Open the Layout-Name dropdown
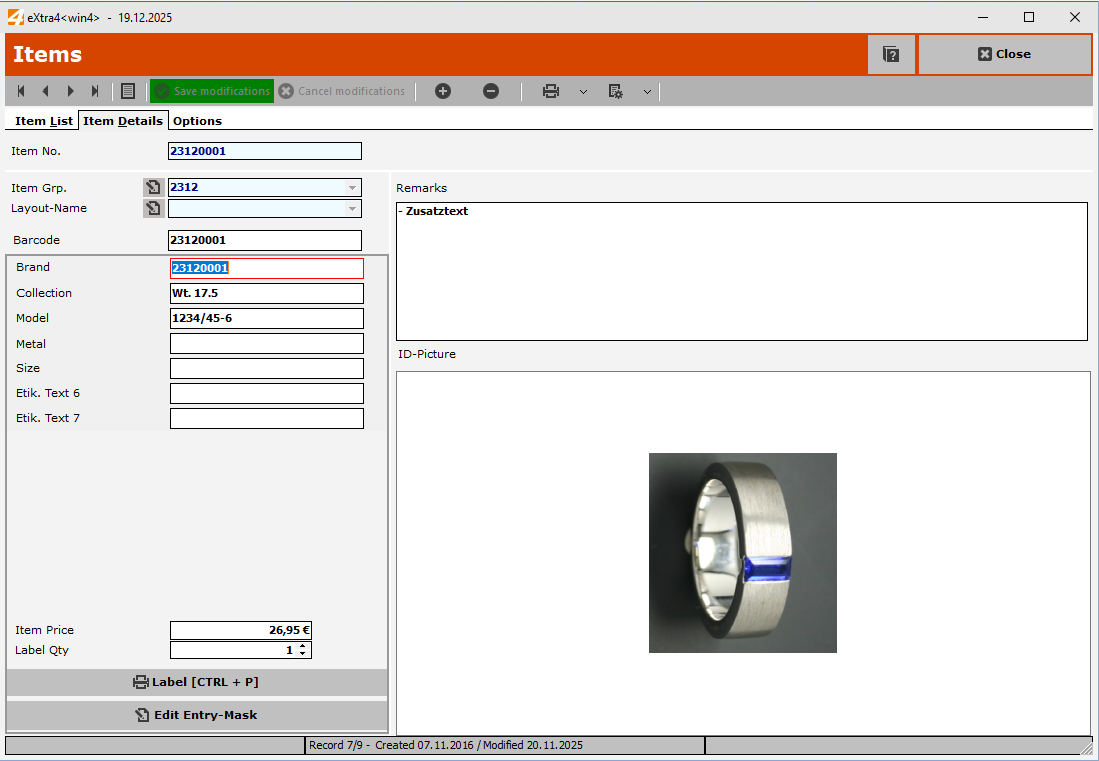Screen dimensions: 1099x761 352,208
